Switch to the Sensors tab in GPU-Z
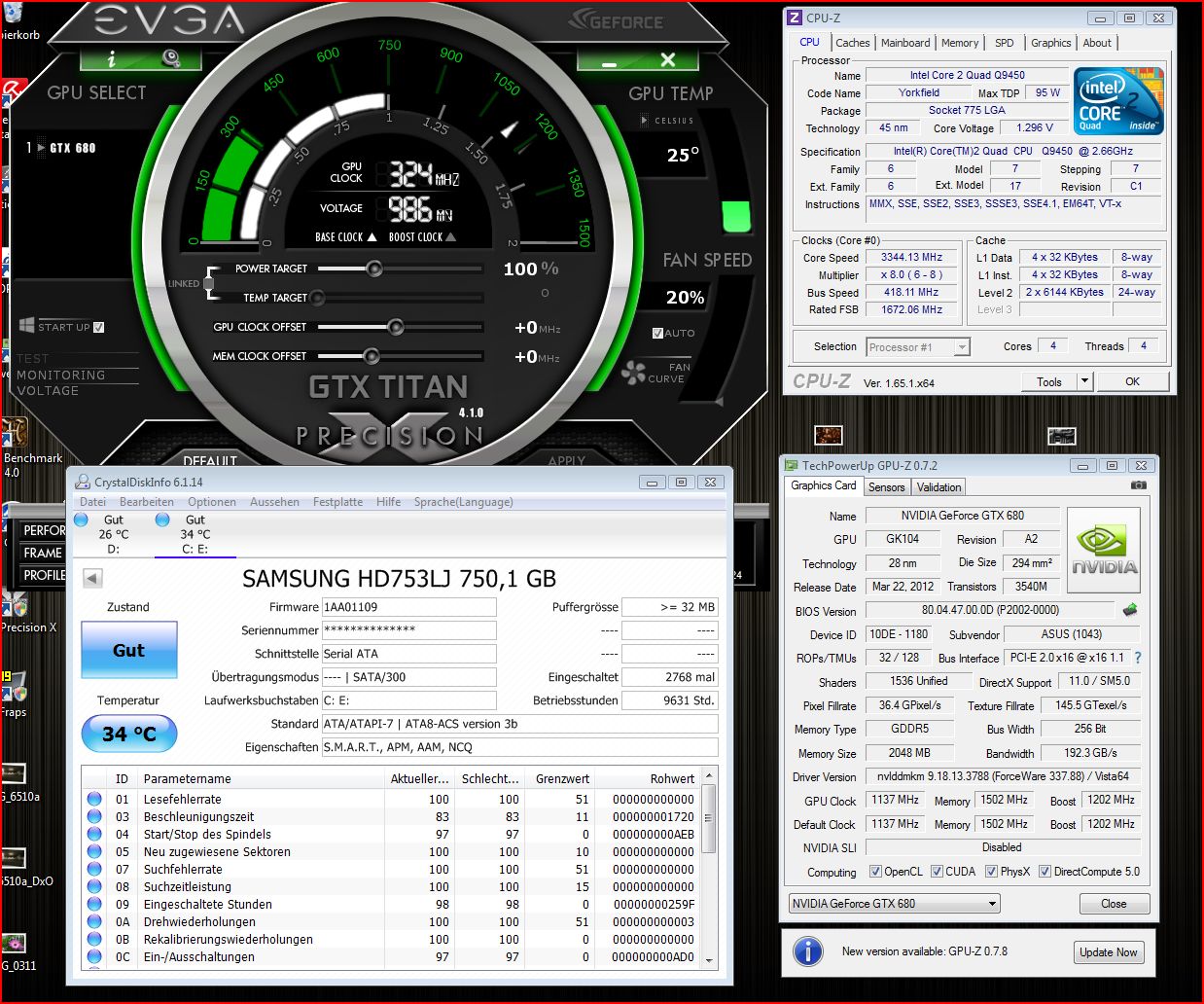Screen dimensions: 1204x1004 [886, 487]
